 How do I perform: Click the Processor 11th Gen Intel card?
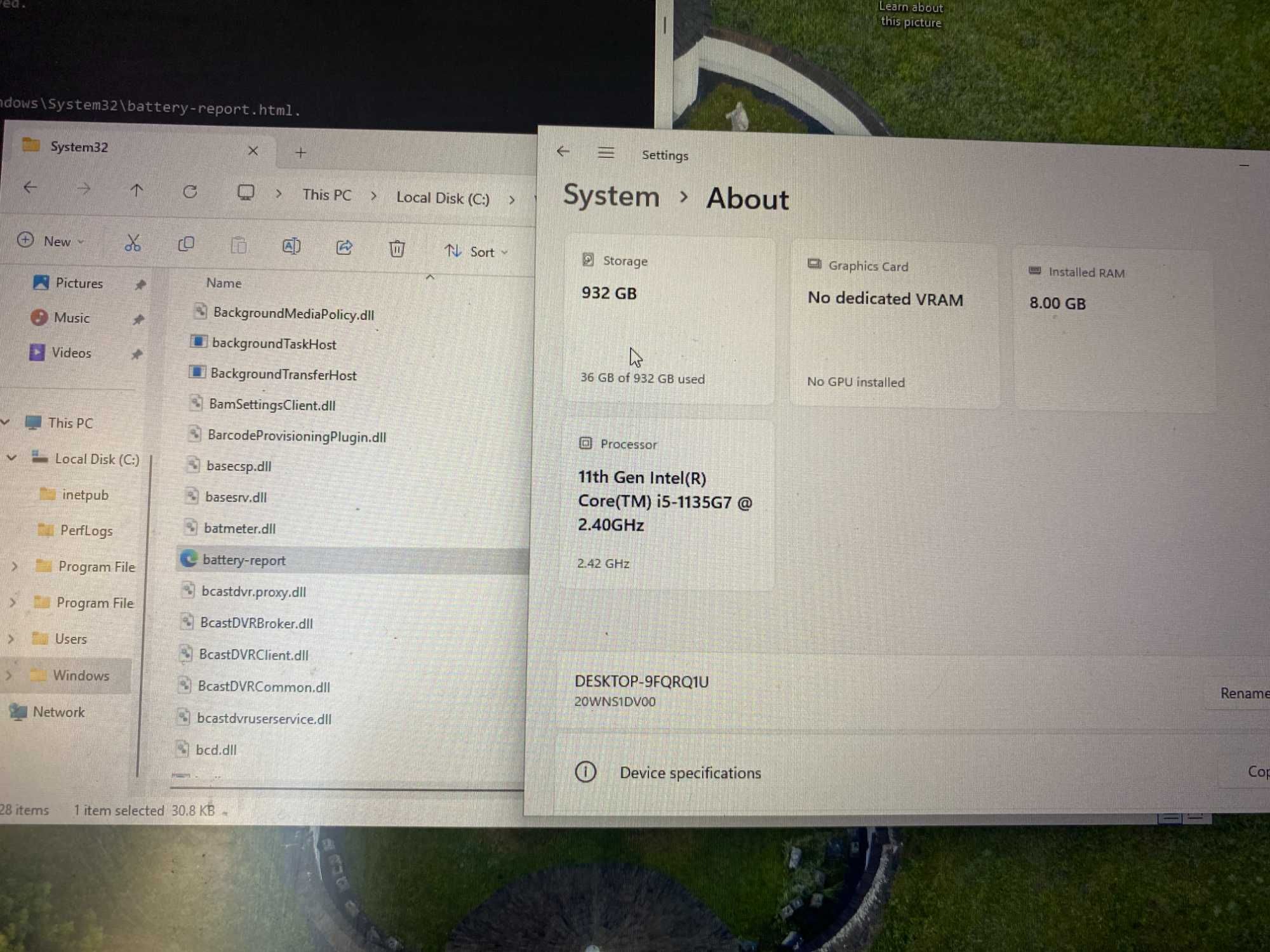coord(667,506)
